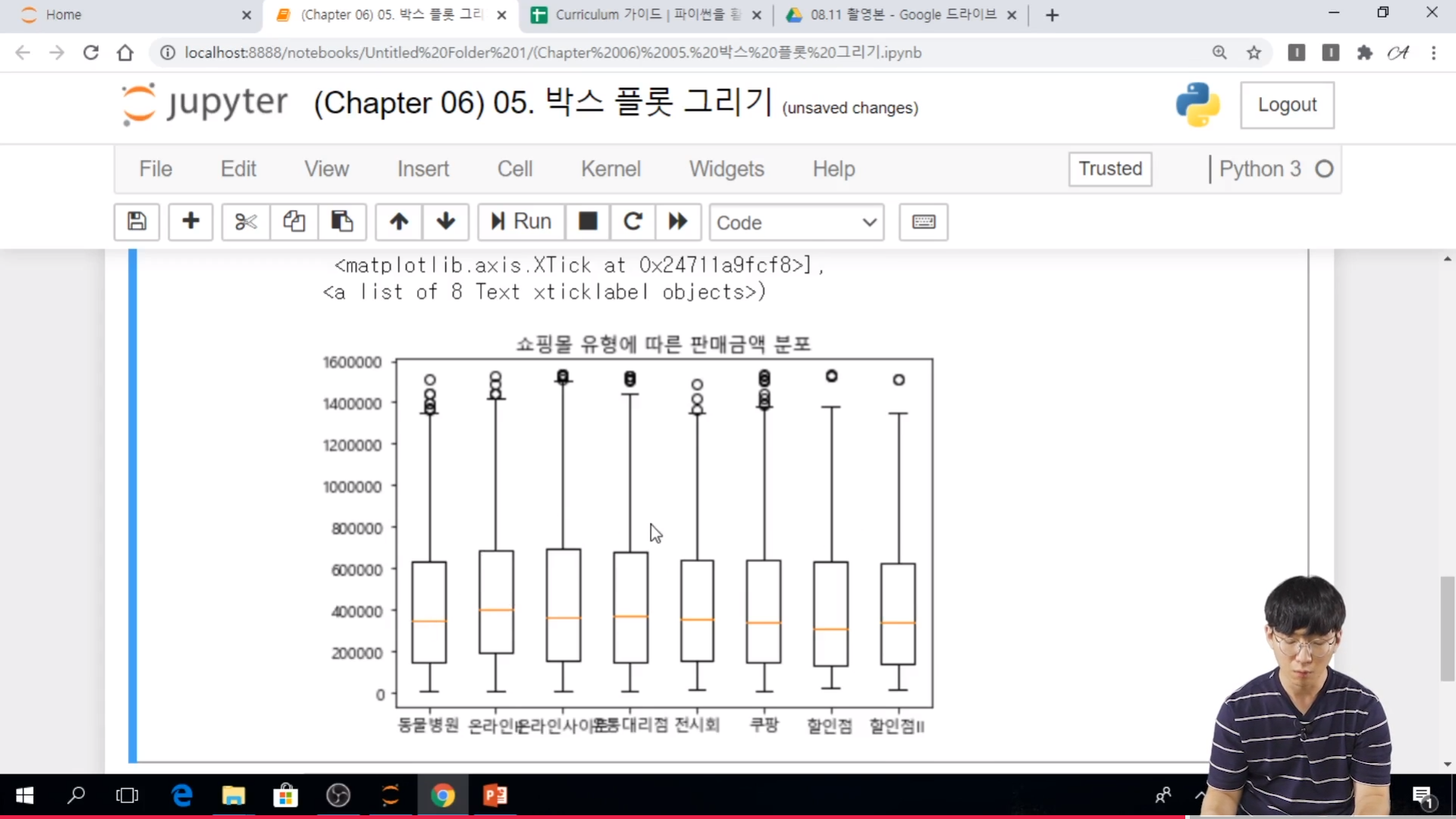Toggle the Trusted notebook indicator
Screen dimensions: 1456x819
[x=1110, y=168]
